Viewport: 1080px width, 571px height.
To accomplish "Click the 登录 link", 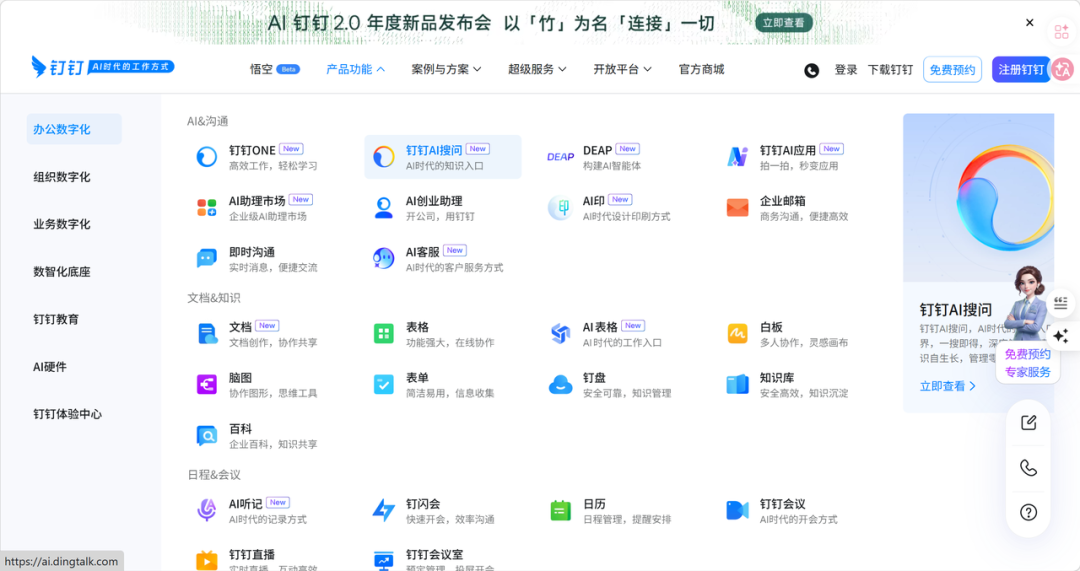I will click(846, 70).
